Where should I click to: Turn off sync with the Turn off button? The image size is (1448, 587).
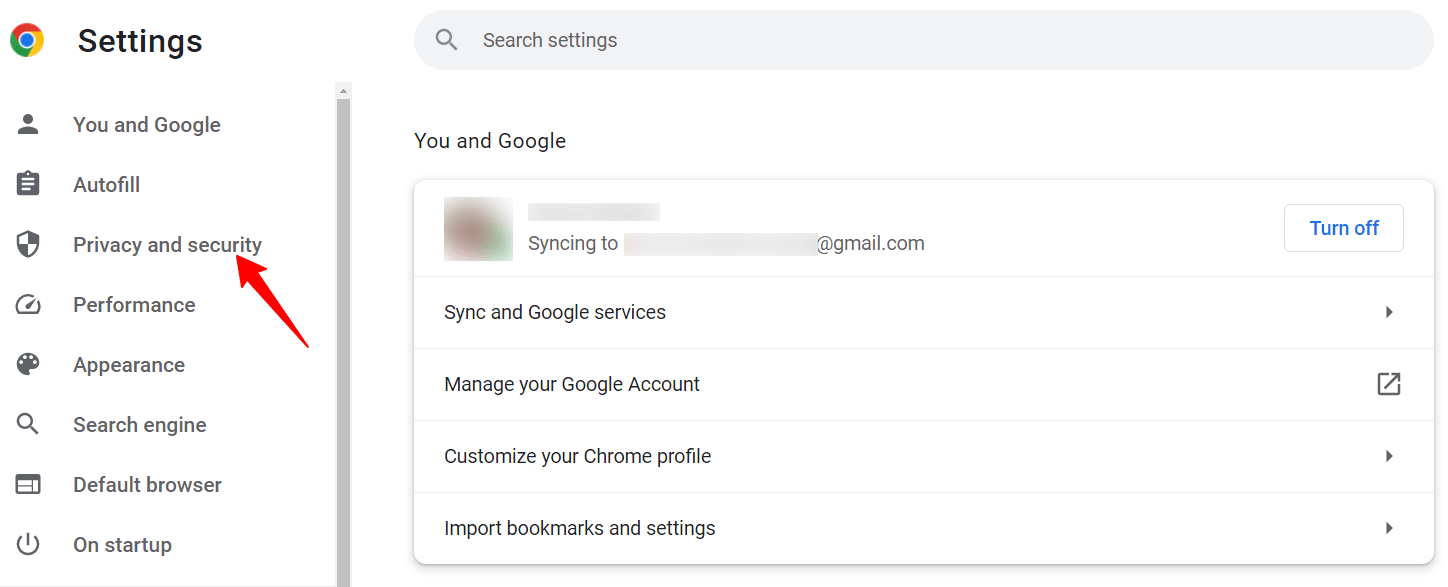pyautogui.click(x=1344, y=228)
